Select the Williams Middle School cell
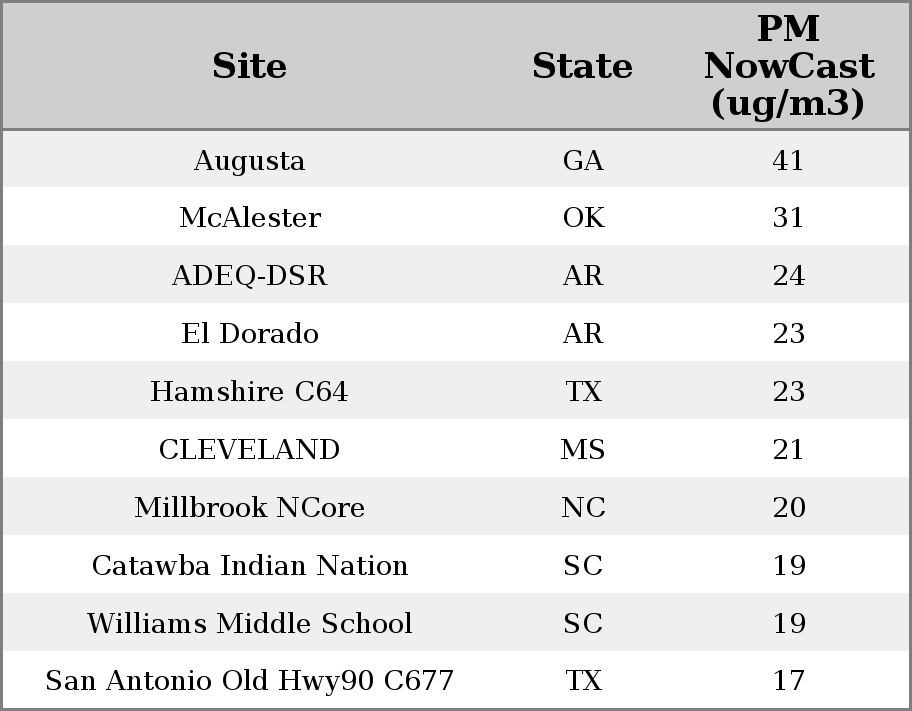912x711 pixels. coord(250,623)
